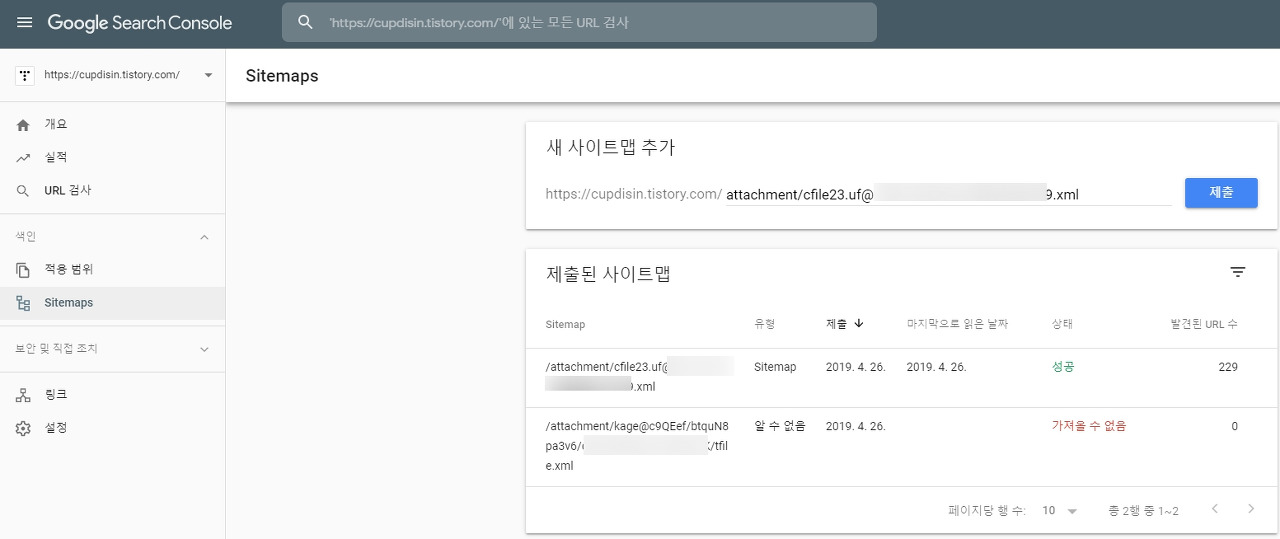Click the tistory property favicon
This screenshot has width=1280, height=539.
[25, 75]
